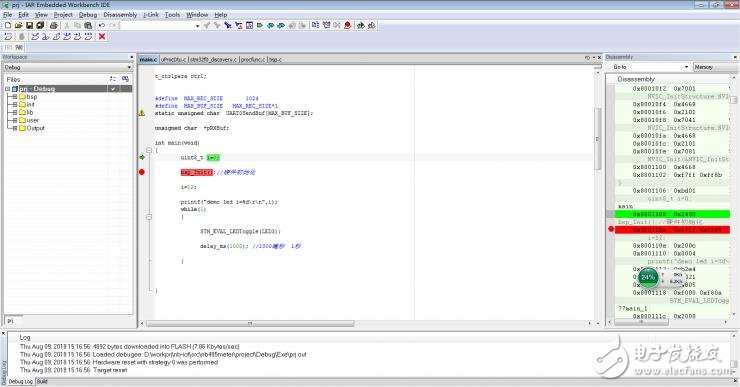The image size is (740, 387).
Task: Toggle the prj - Debug checkmark column
Action: coord(113,89)
